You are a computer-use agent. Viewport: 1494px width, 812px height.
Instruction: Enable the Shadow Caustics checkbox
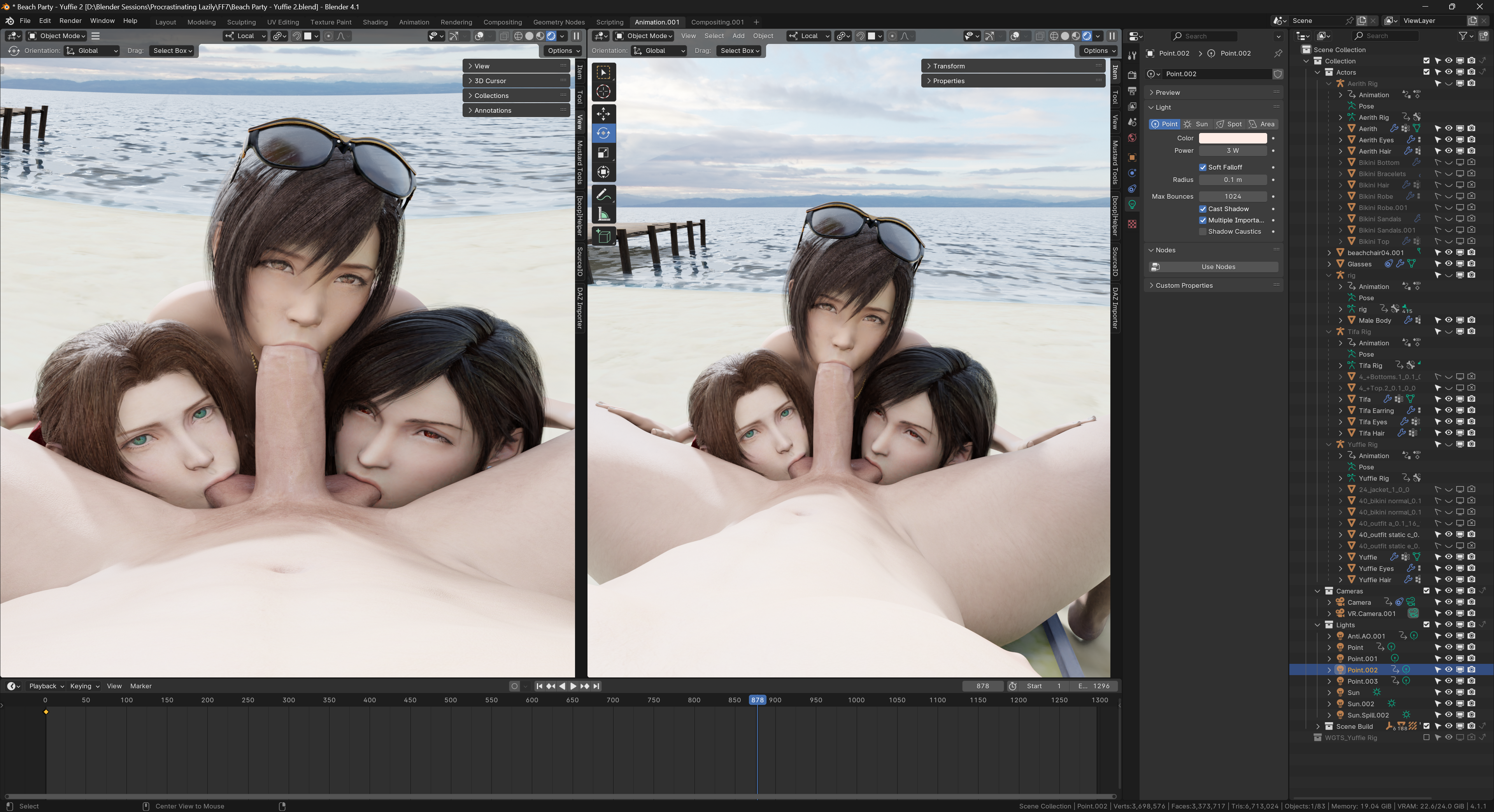1203,232
